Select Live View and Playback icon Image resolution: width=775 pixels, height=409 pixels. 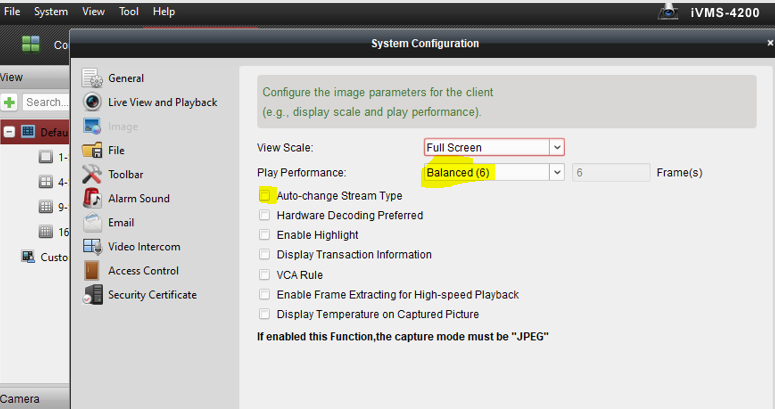(92, 102)
